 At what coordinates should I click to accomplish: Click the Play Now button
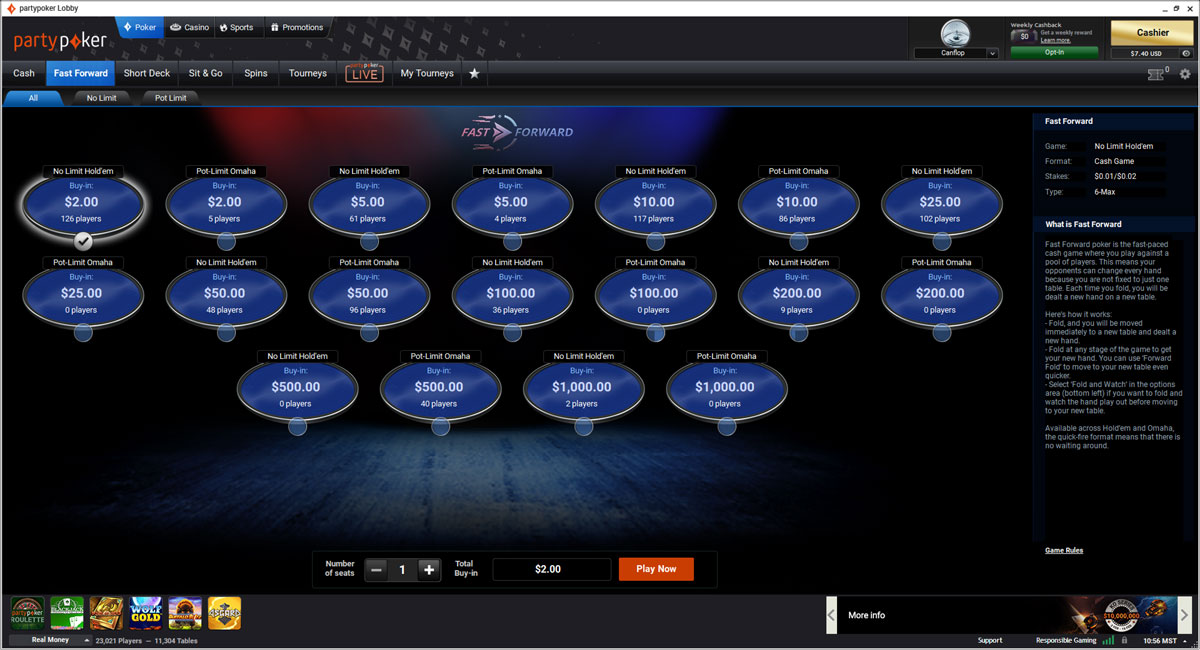tap(656, 569)
